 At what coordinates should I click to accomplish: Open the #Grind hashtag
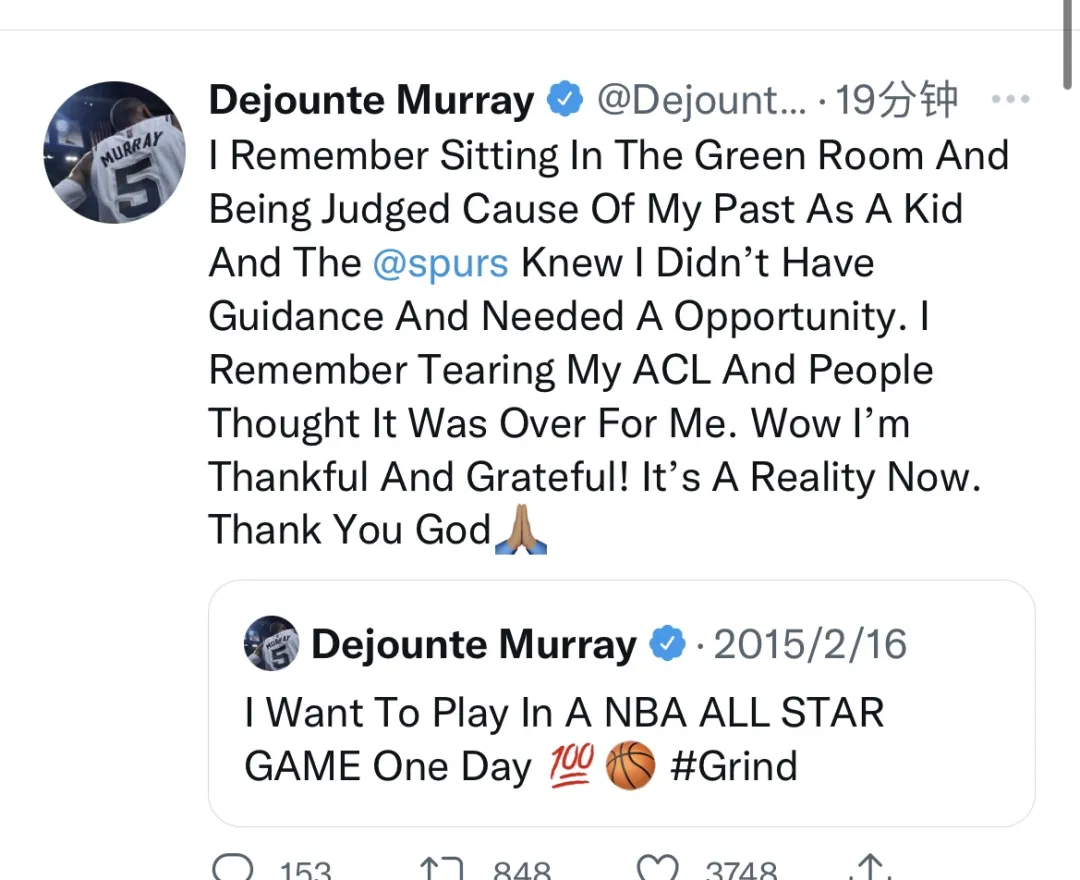pos(734,766)
